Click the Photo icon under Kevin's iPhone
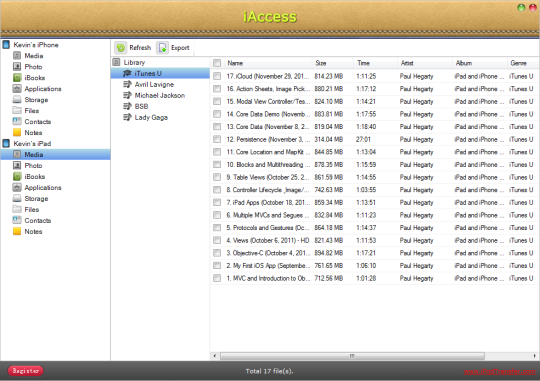 point(17,66)
